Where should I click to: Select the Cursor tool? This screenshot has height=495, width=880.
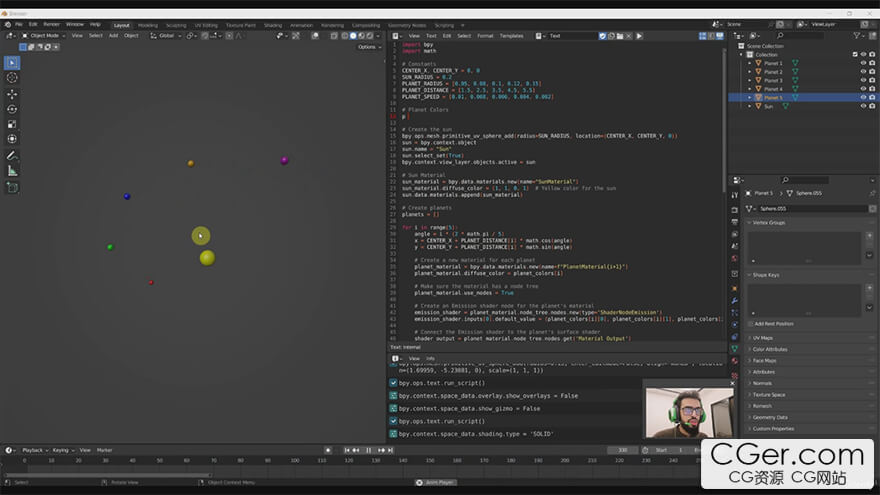tap(12, 78)
